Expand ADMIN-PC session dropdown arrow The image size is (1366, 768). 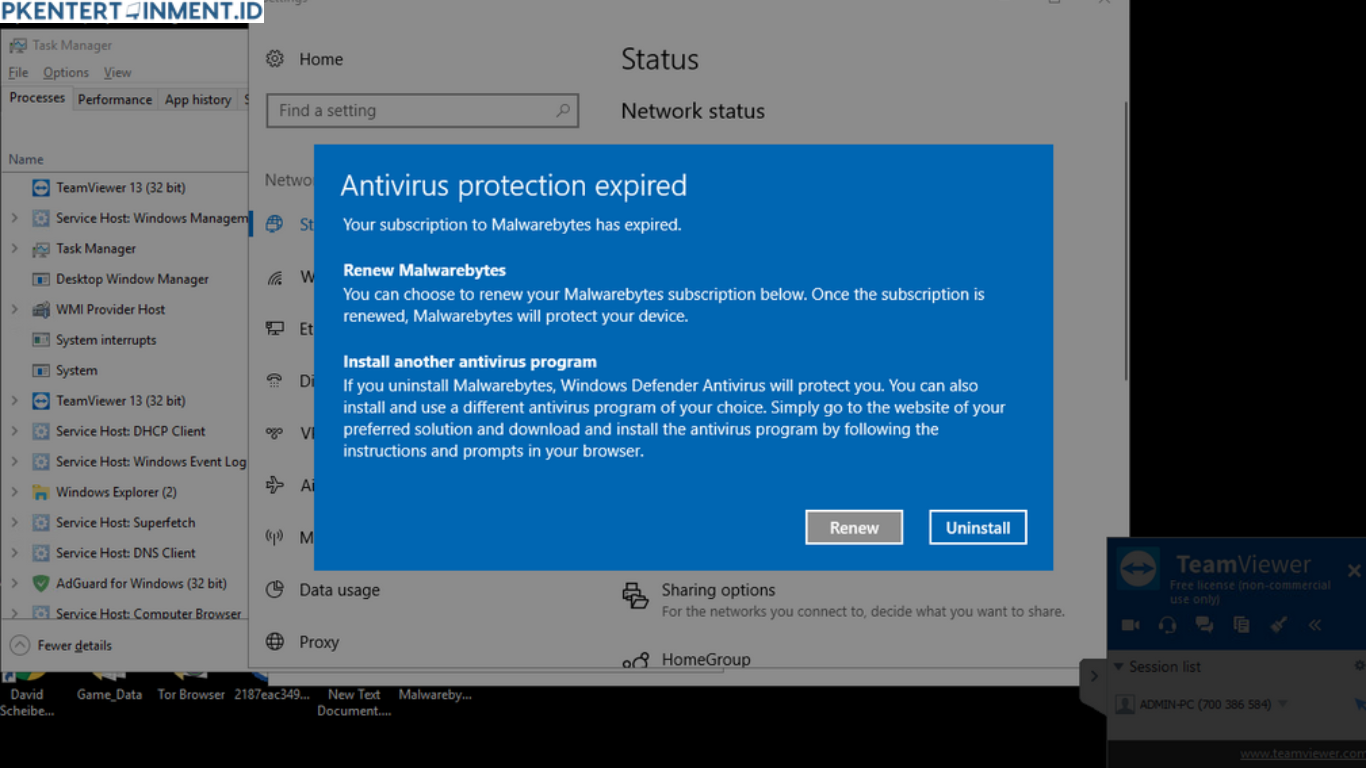pos(1281,704)
